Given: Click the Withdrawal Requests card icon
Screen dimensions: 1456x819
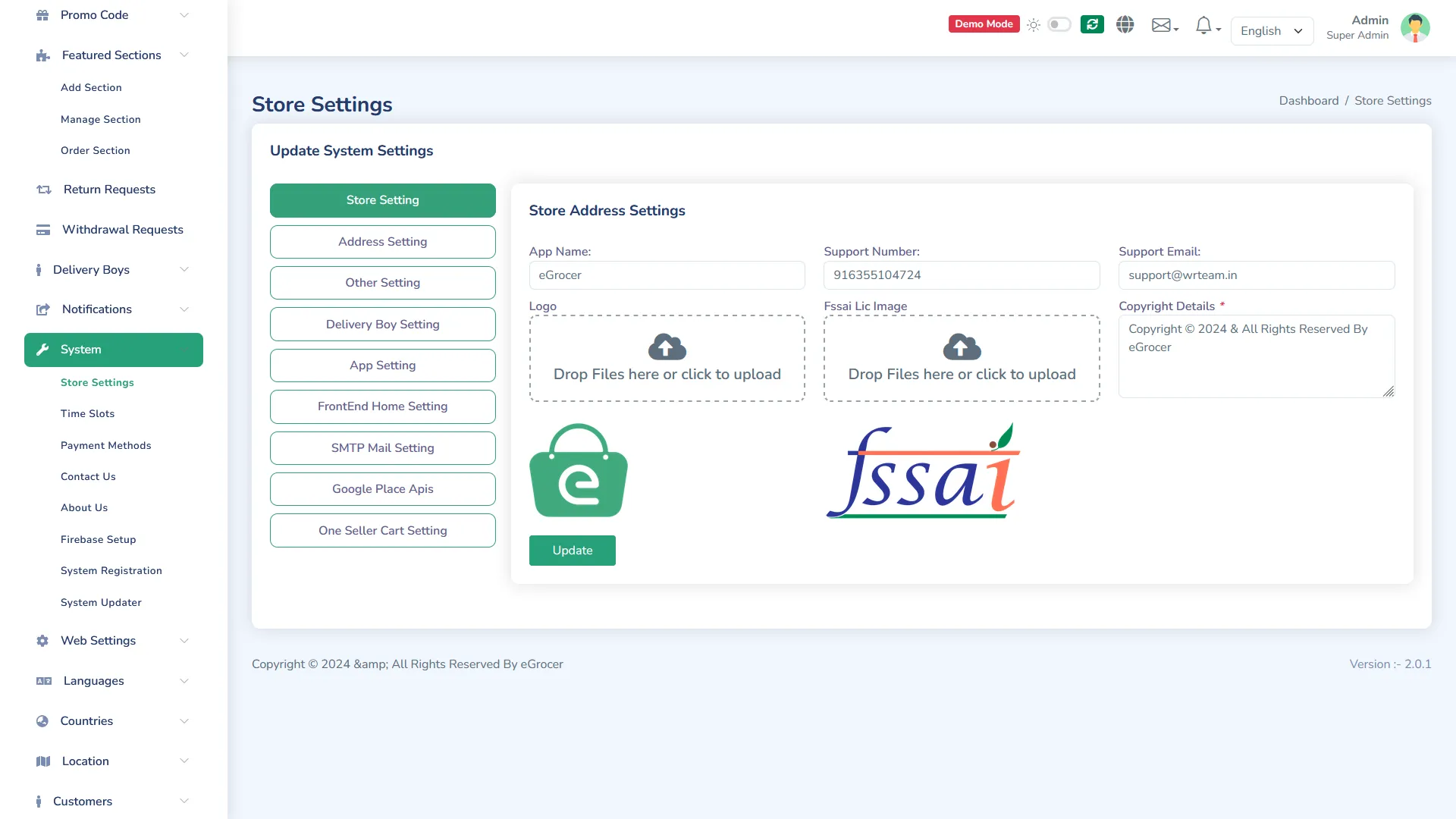Looking at the screenshot, I should [x=43, y=230].
